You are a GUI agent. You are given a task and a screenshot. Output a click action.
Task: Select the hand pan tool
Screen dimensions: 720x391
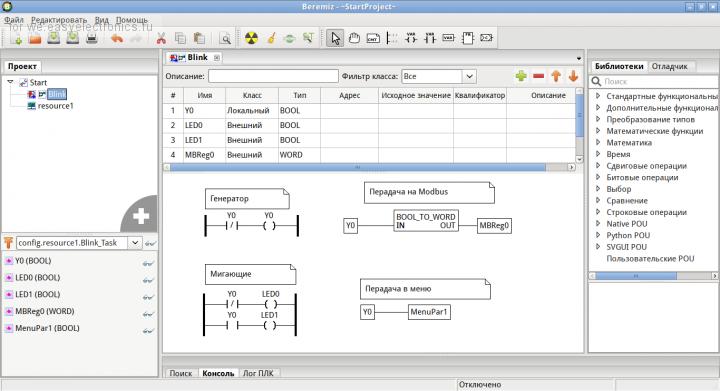click(x=354, y=39)
